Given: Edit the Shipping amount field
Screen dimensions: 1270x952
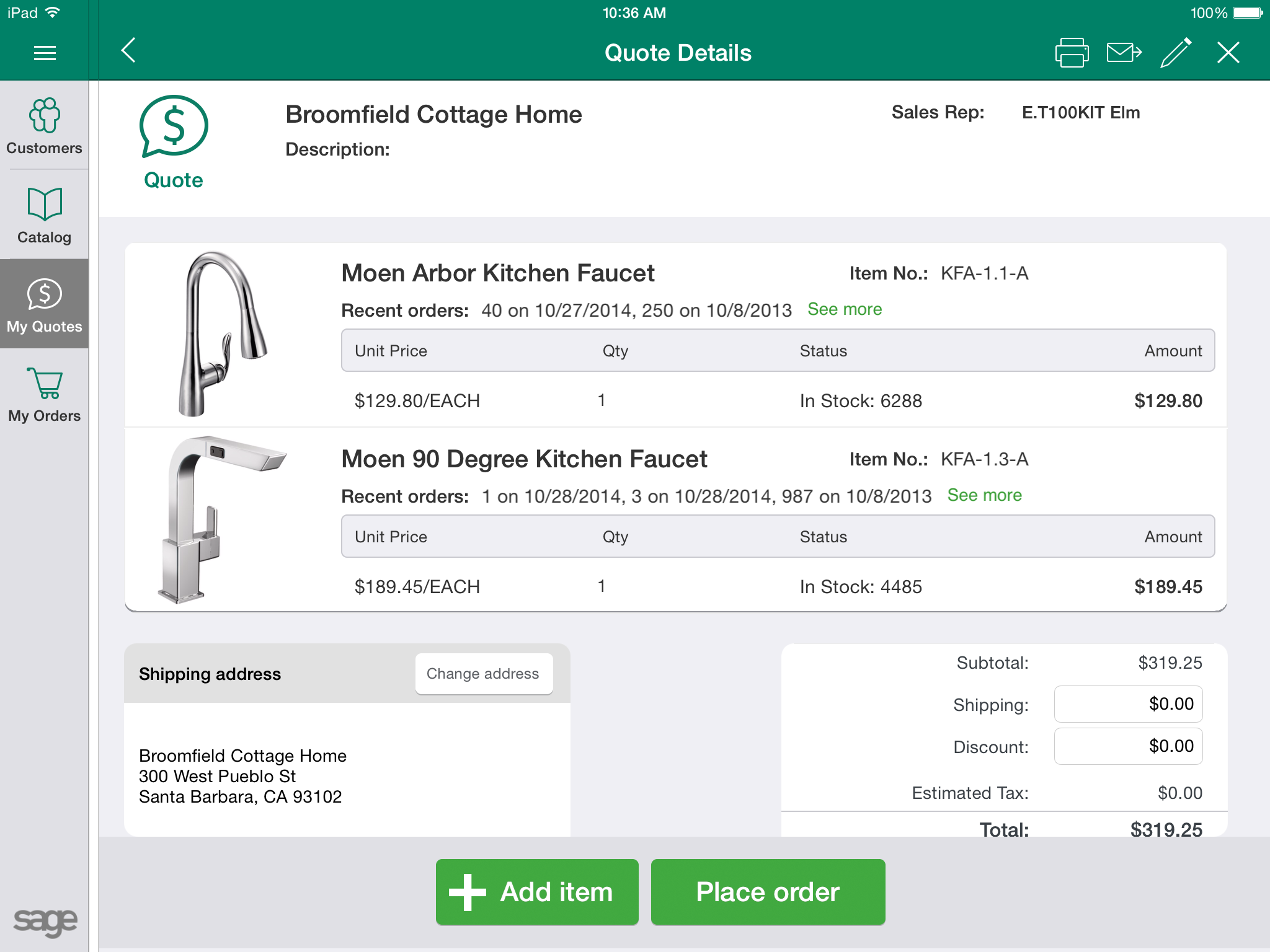Looking at the screenshot, I should 1128,704.
